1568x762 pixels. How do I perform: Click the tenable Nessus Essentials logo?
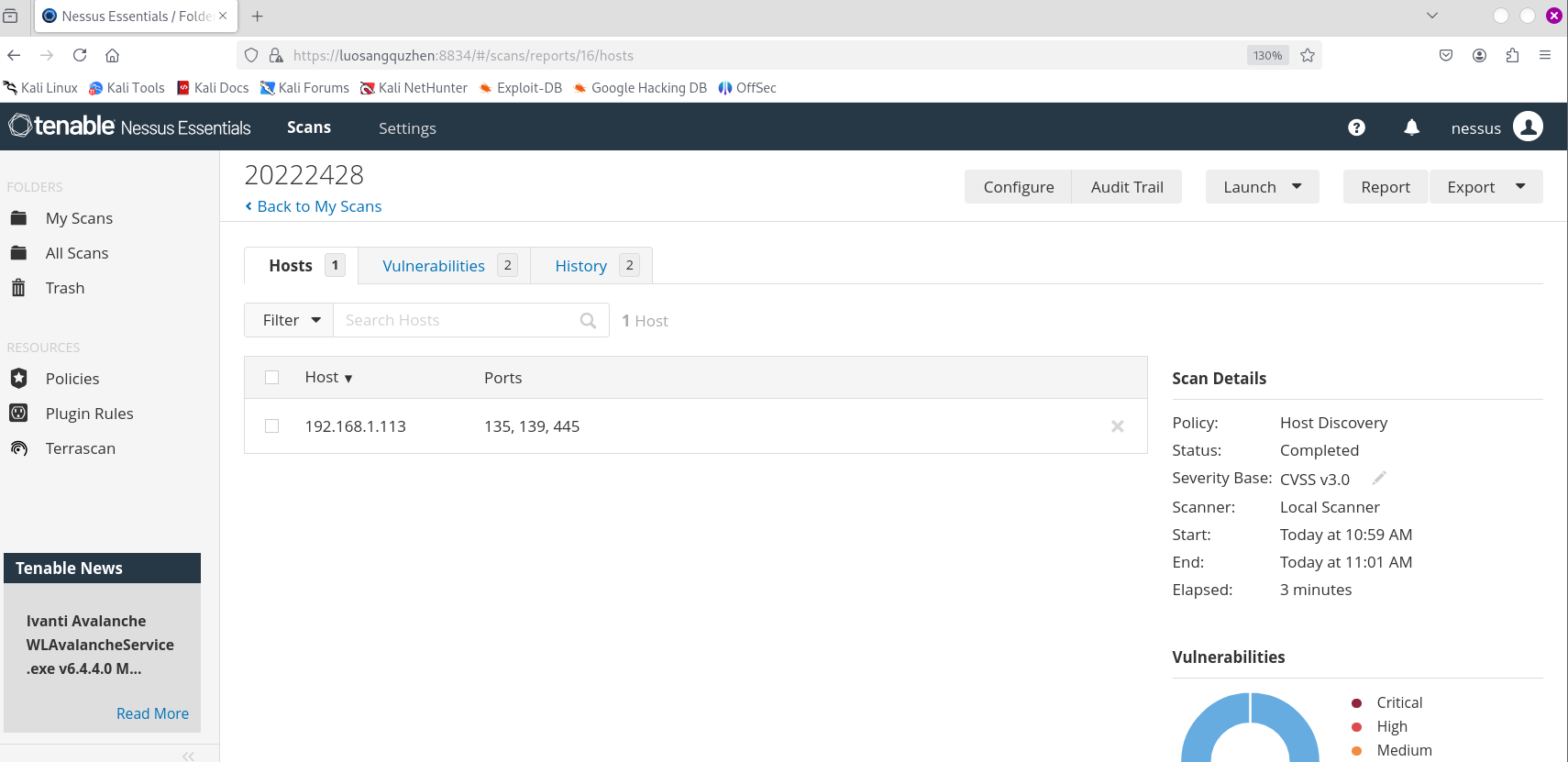pyautogui.click(x=129, y=127)
